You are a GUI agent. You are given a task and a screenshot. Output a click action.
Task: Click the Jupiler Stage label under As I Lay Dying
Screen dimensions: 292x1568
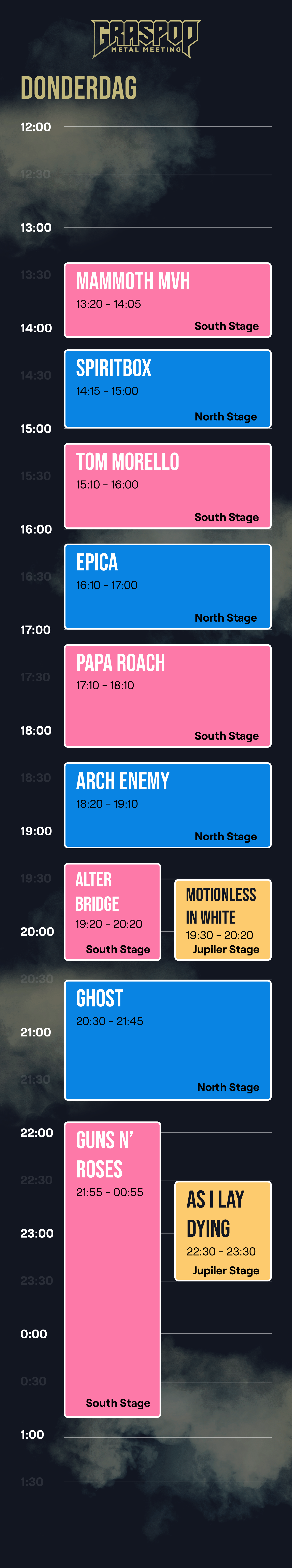point(226,1270)
